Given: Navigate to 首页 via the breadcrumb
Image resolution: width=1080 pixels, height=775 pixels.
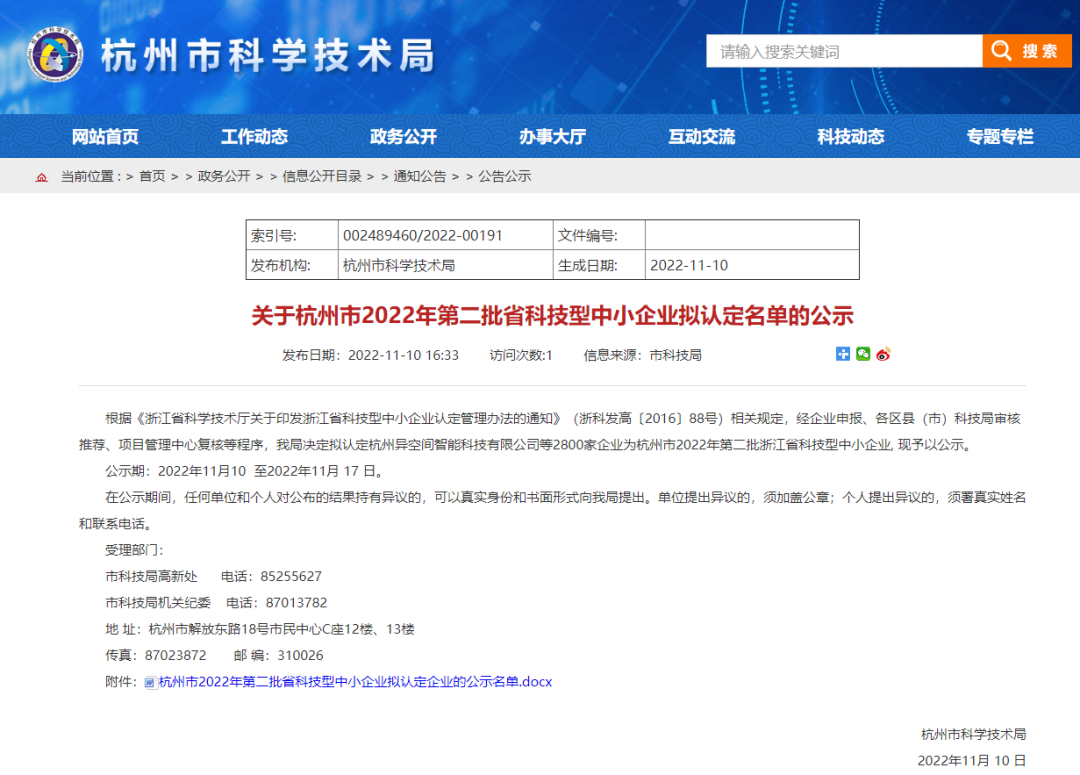Looking at the screenshot, I should (152, 176).
